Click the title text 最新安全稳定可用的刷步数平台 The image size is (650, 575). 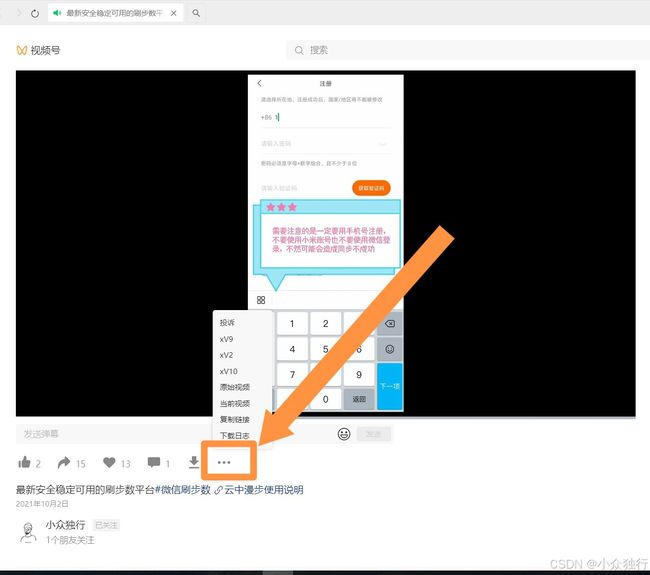pos(85,490)
